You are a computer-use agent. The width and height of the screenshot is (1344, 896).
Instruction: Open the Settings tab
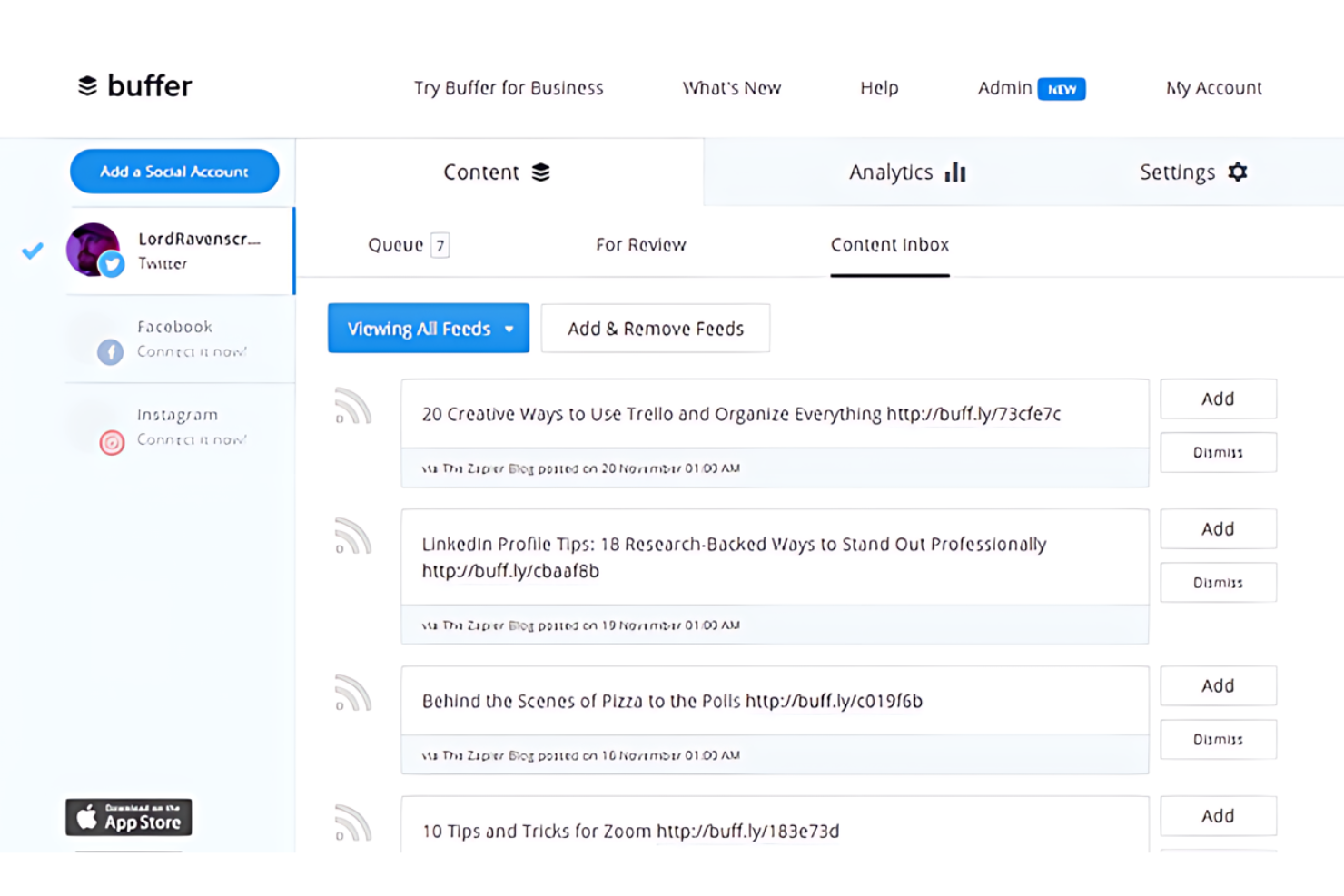(1193, 172)
